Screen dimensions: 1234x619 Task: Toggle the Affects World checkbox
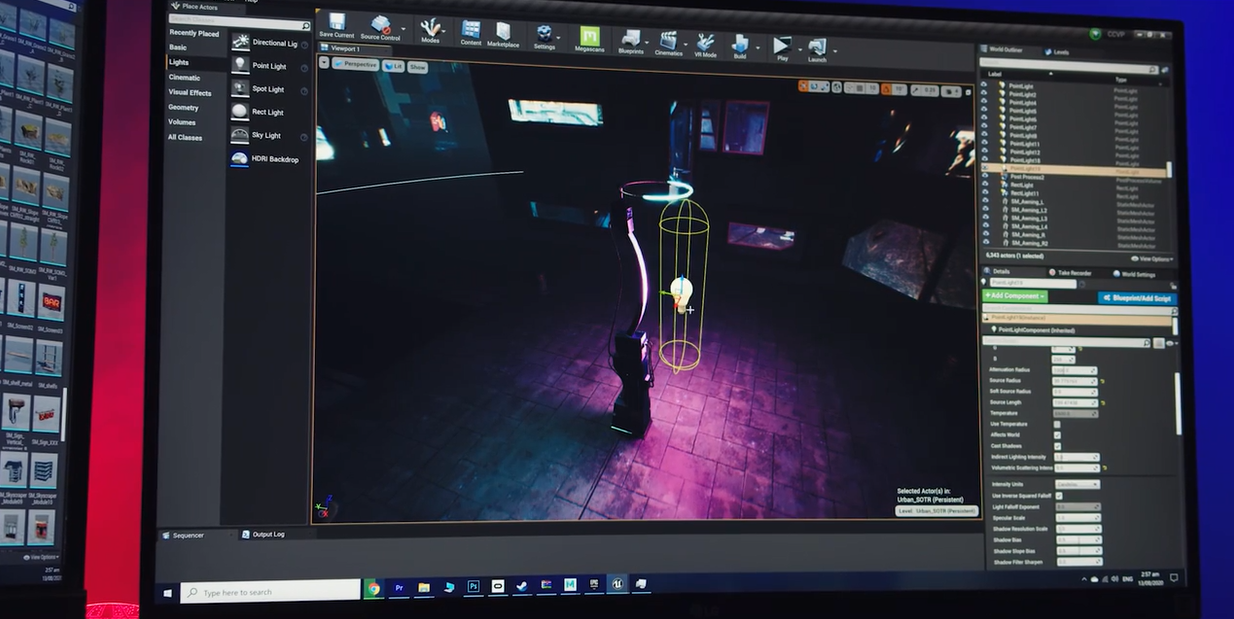(x=1057, y=435)
